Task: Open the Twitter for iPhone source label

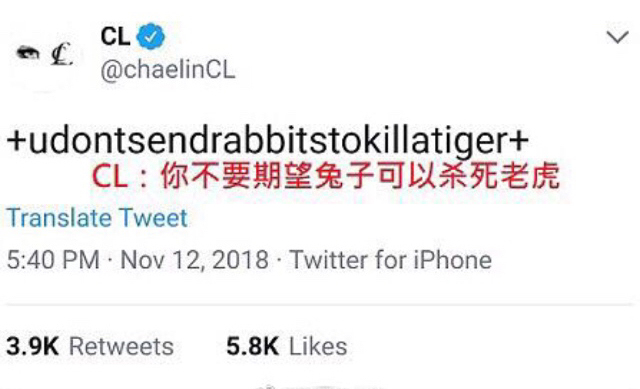Action: tap(391, 260)
